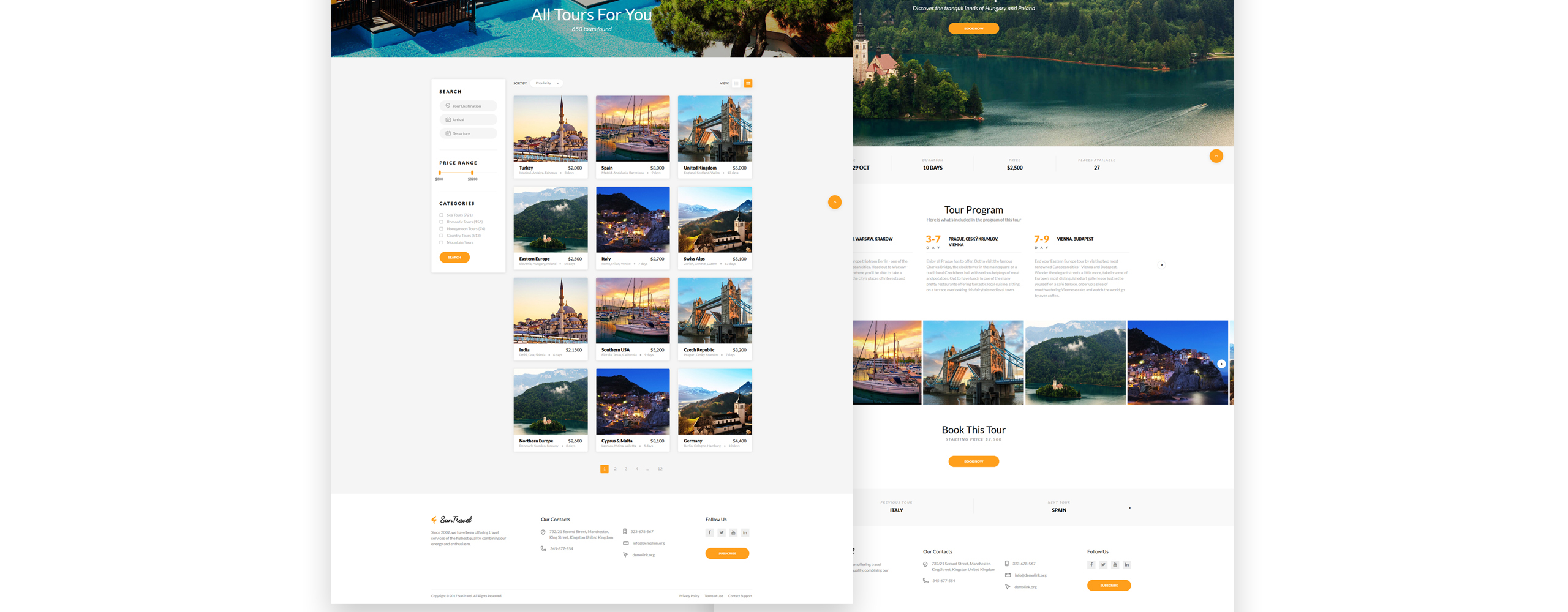Switch to grid view layout
The height and width of the screenshot is (612, 1568).
tap(748, 83)
